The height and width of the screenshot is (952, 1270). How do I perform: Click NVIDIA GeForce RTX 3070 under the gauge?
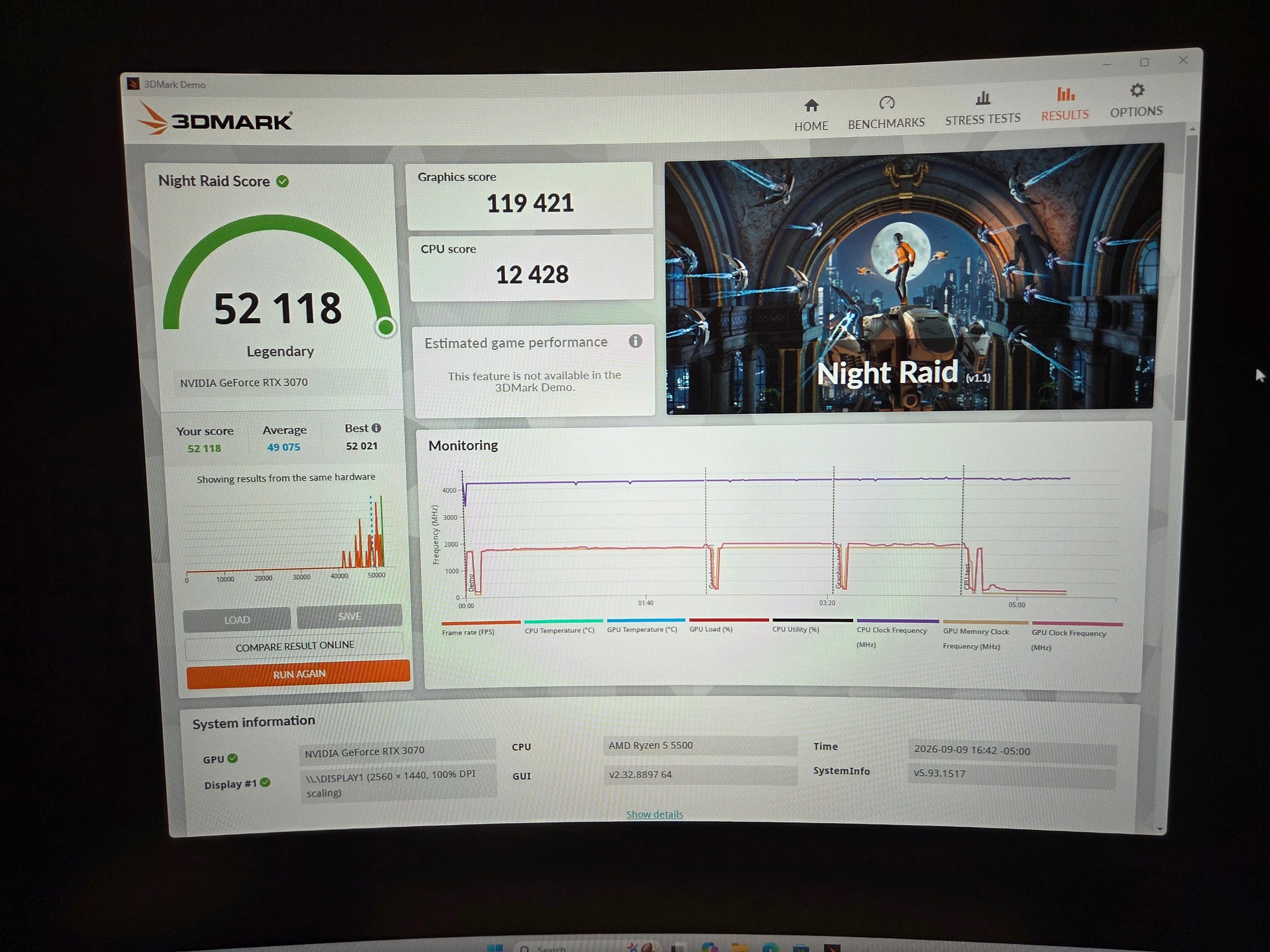tap(244, 382)
